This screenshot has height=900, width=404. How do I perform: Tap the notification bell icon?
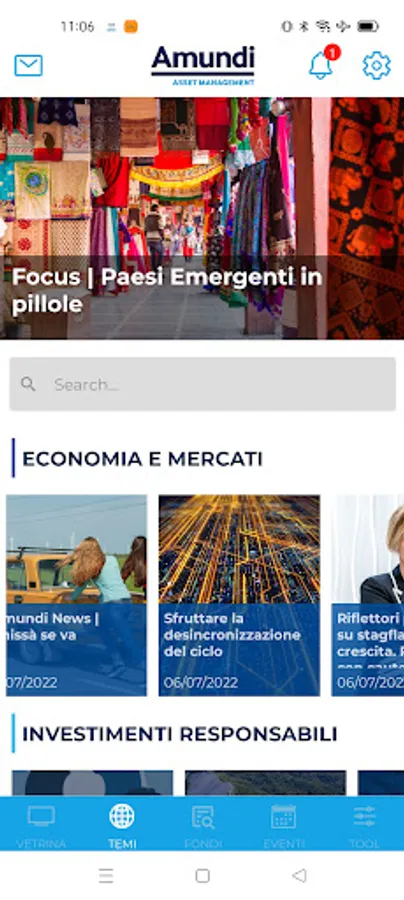(x=321, y=65)
